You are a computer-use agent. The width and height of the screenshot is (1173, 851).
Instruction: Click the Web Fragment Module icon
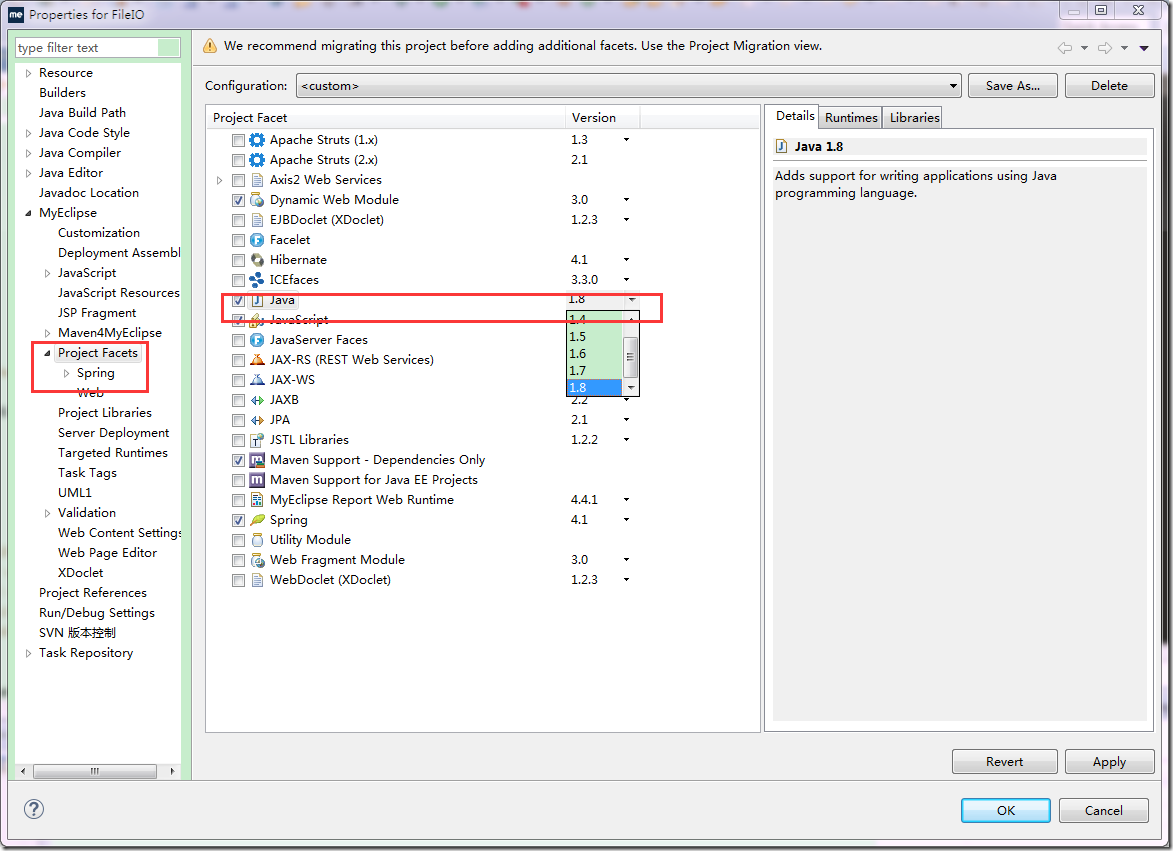click(x=257, y=560)
